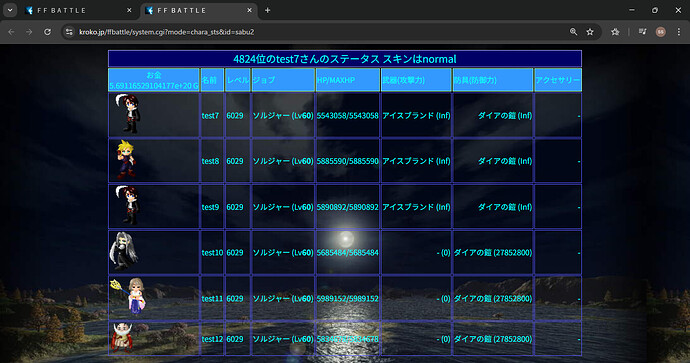This screenshot has width=690, height=363.
Task: Click test12's white-bearded character sprite
Action: 122,338
